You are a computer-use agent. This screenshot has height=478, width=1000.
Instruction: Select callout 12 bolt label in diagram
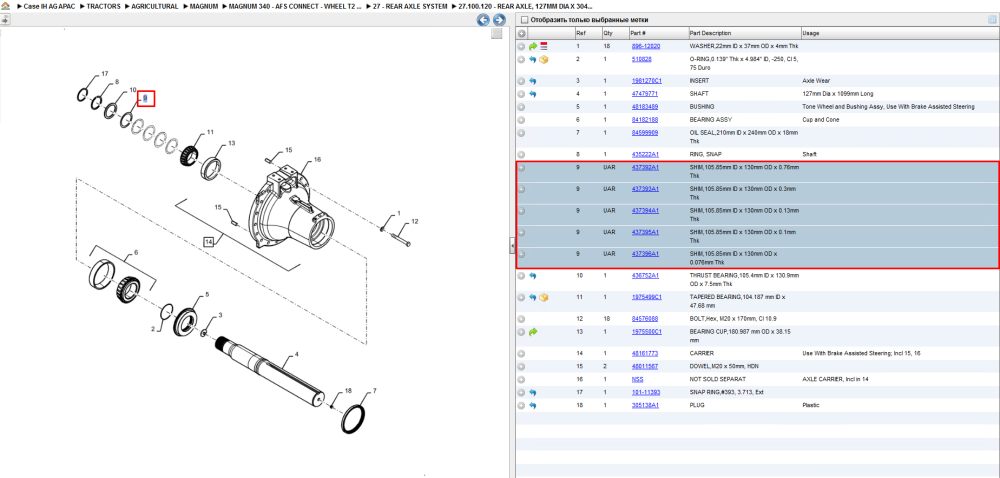415,222
